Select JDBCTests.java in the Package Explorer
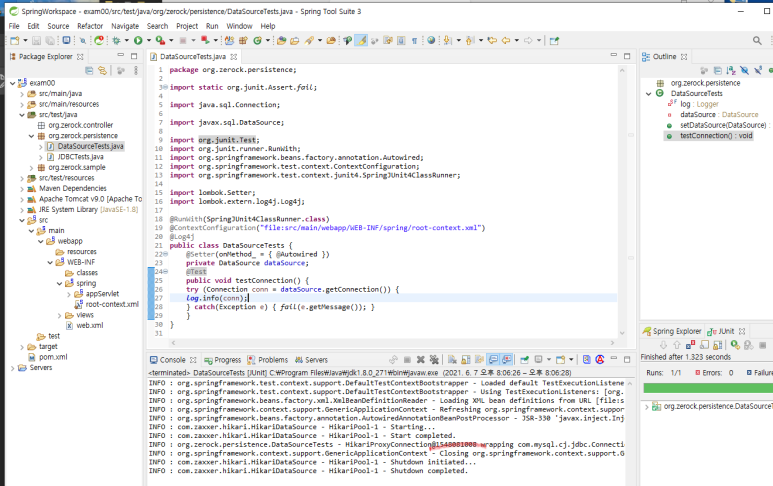 (80, 157)
